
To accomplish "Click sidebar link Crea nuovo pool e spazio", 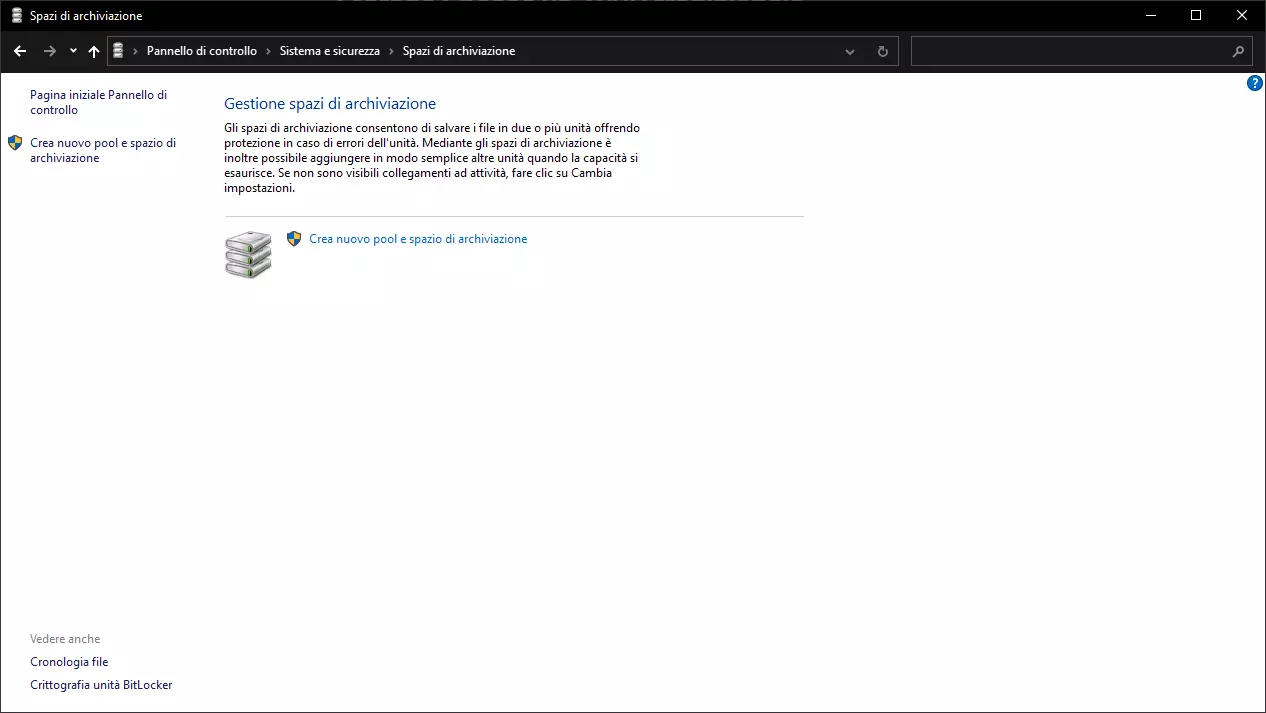I will coord(102,150).
